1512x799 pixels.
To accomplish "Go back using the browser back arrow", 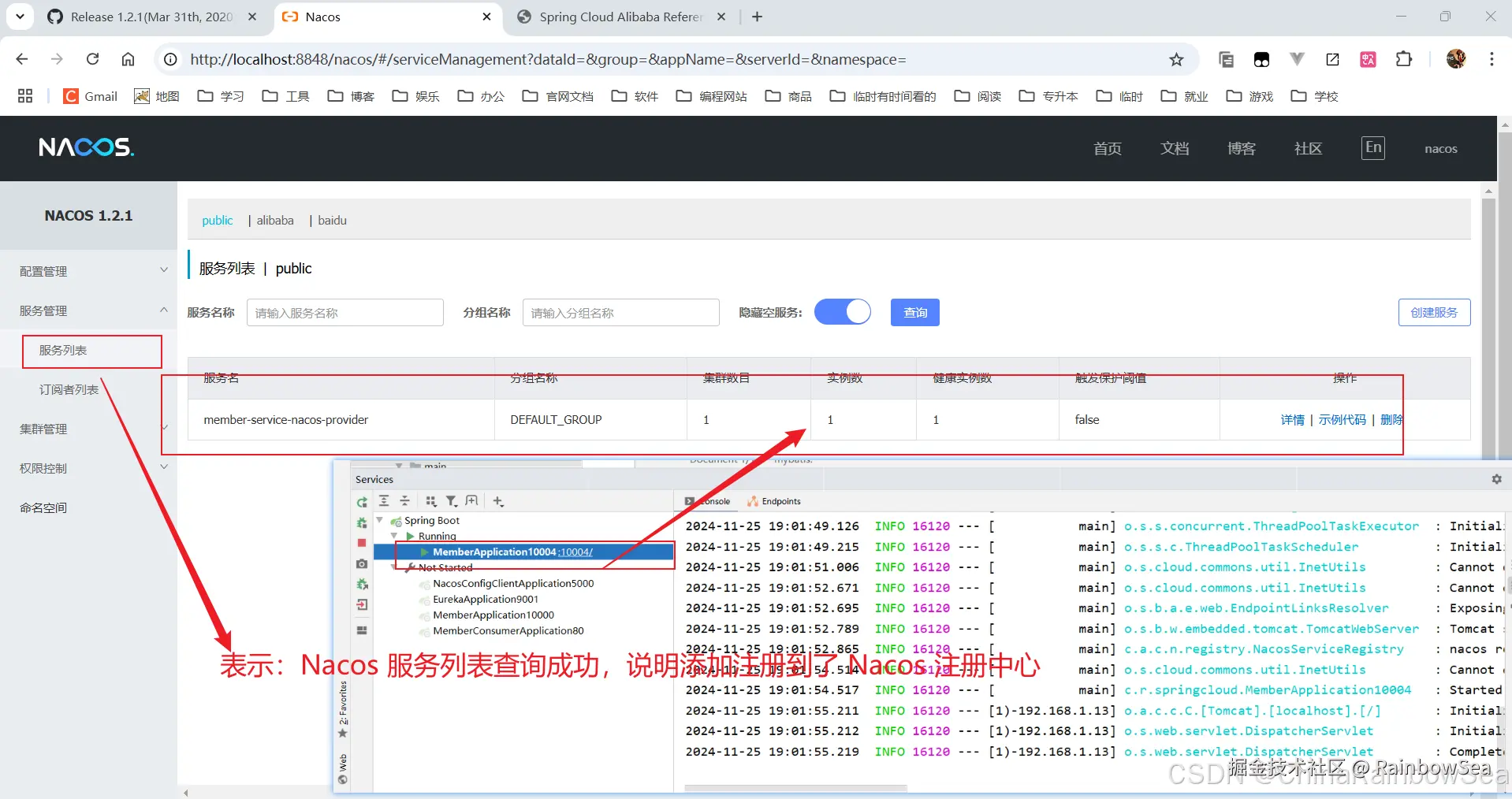I will [x=22, y=59].
